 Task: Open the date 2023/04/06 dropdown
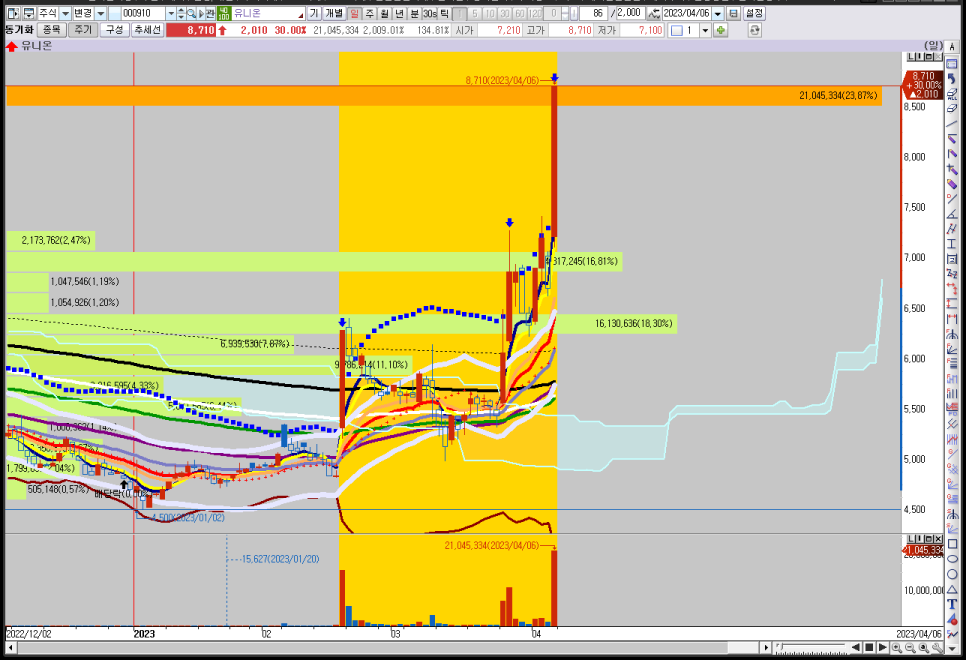pyautogui.click(x=718, y=13)
